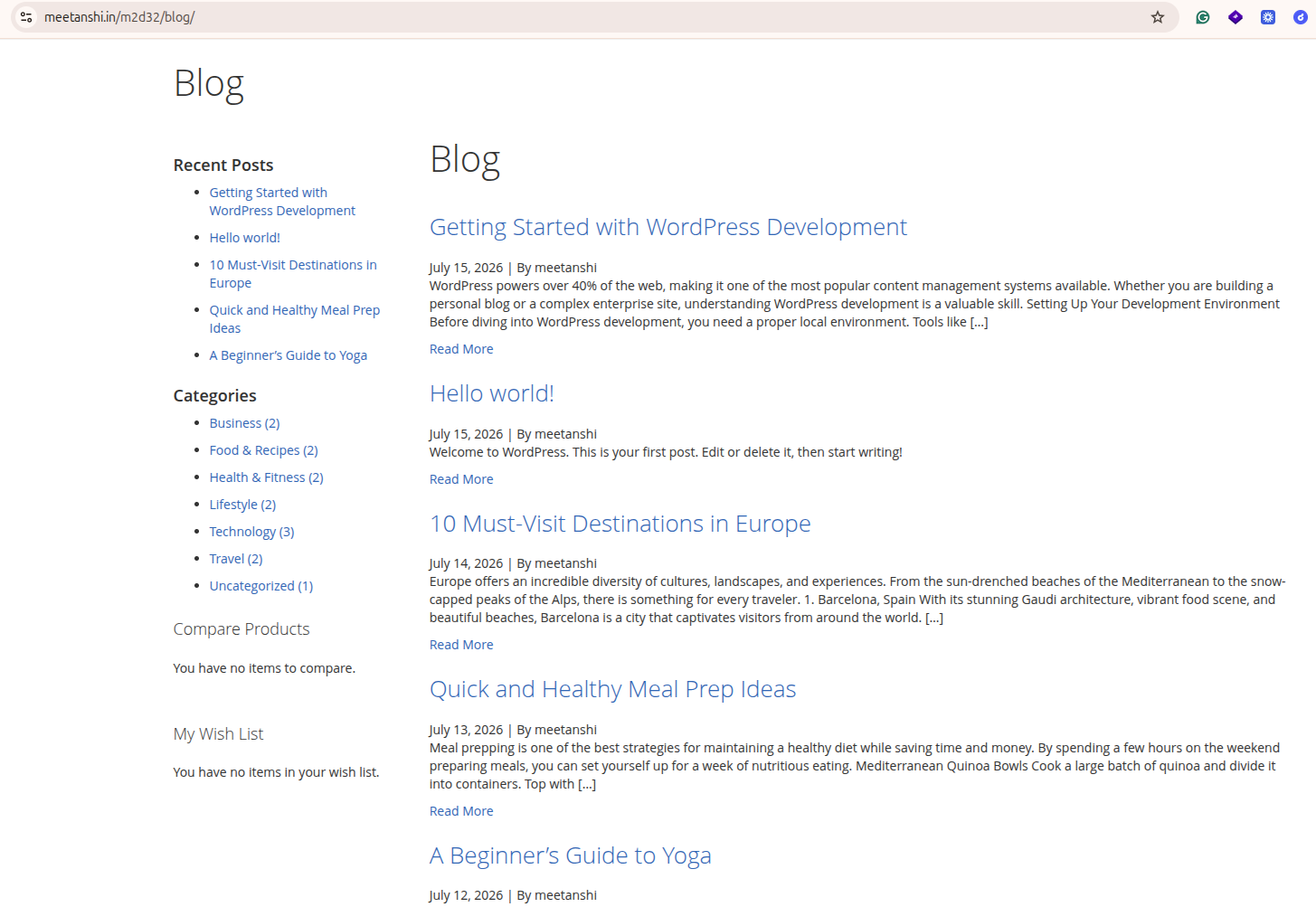Click the Compare Products heading

tap(241, 629)
